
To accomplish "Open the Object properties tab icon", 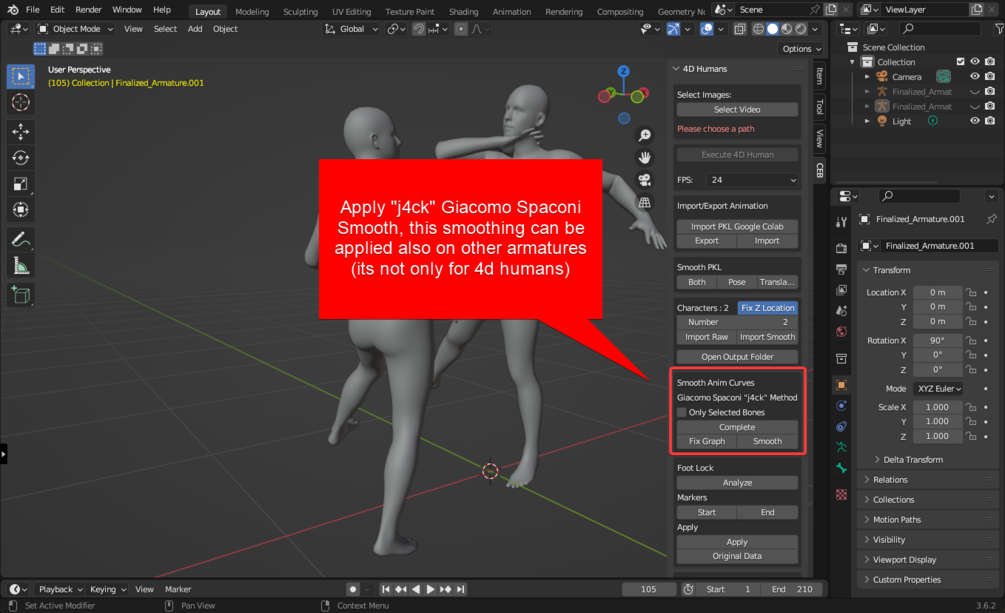I will [842, 385].
